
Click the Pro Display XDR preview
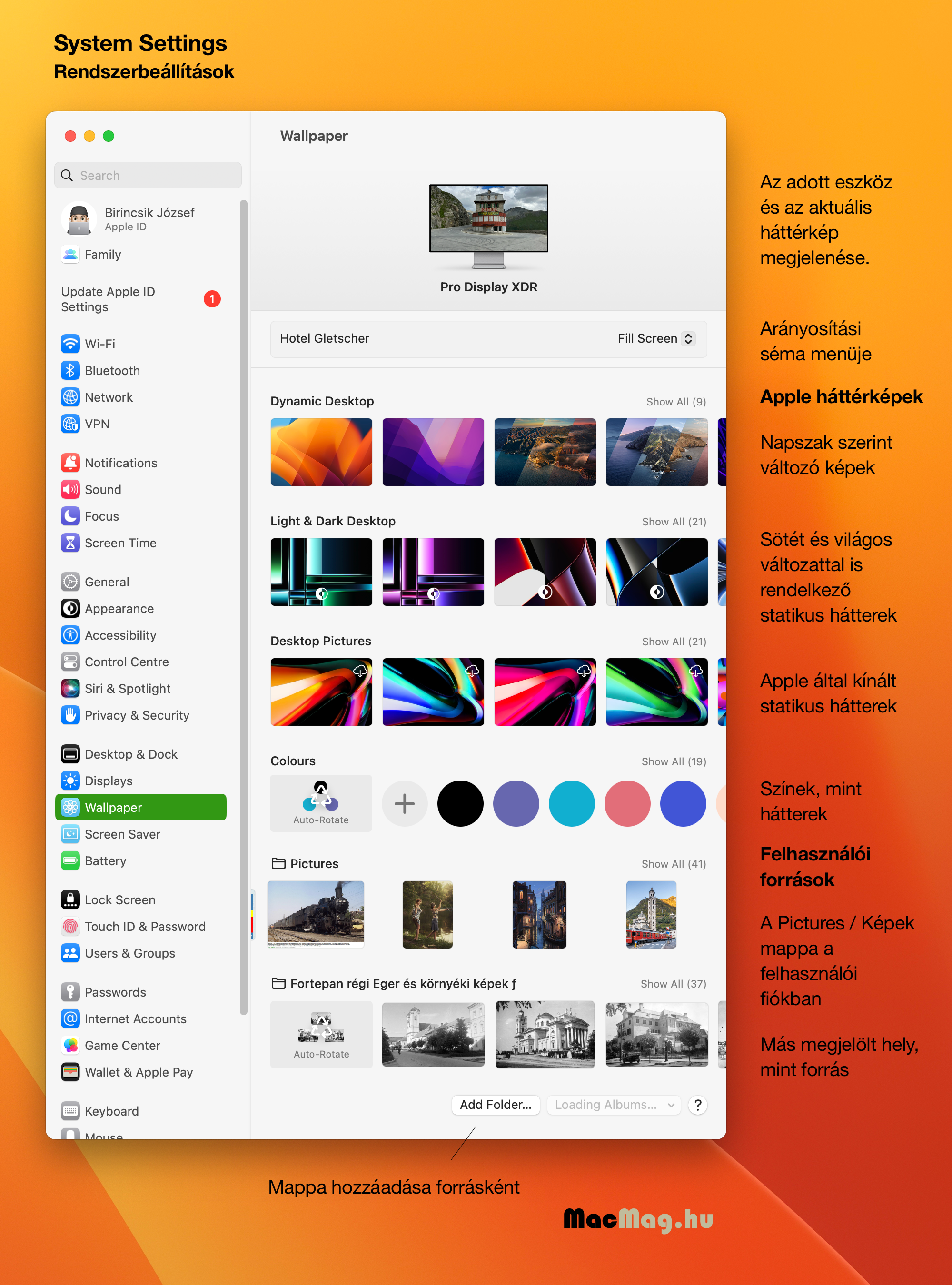[489, 226]
